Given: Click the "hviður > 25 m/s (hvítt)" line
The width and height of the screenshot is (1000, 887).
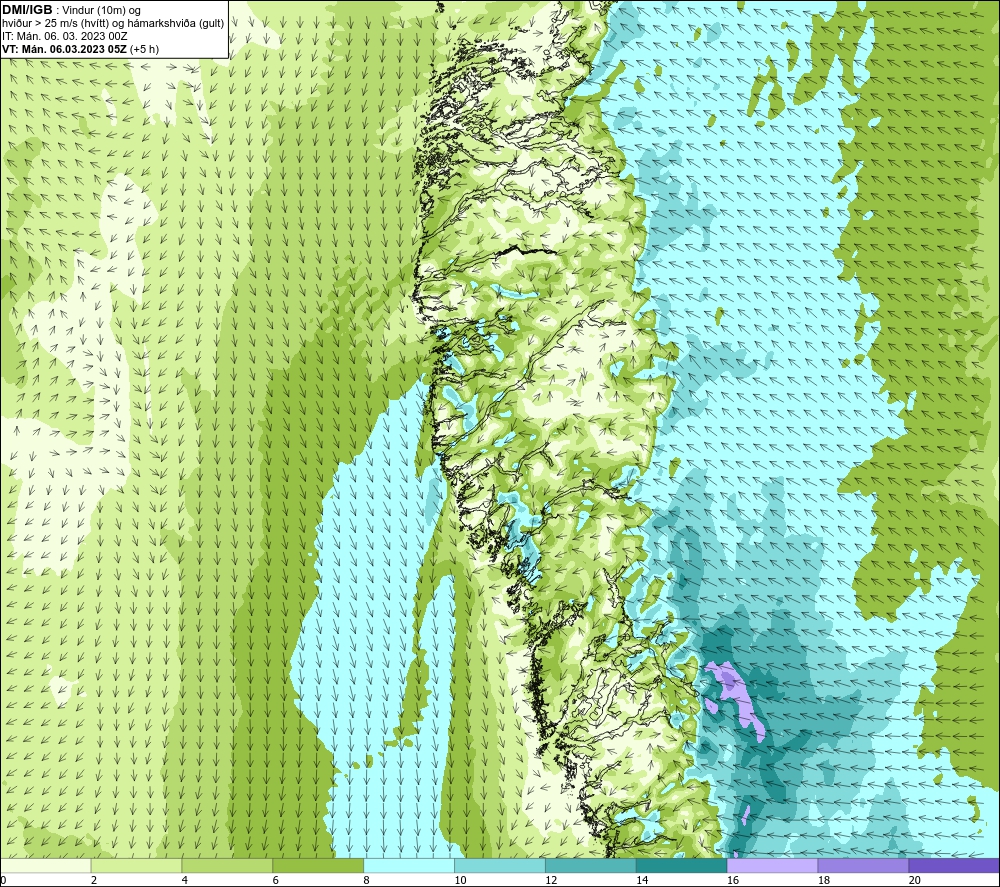Looking at the screenshot, I should pos(55,24).
